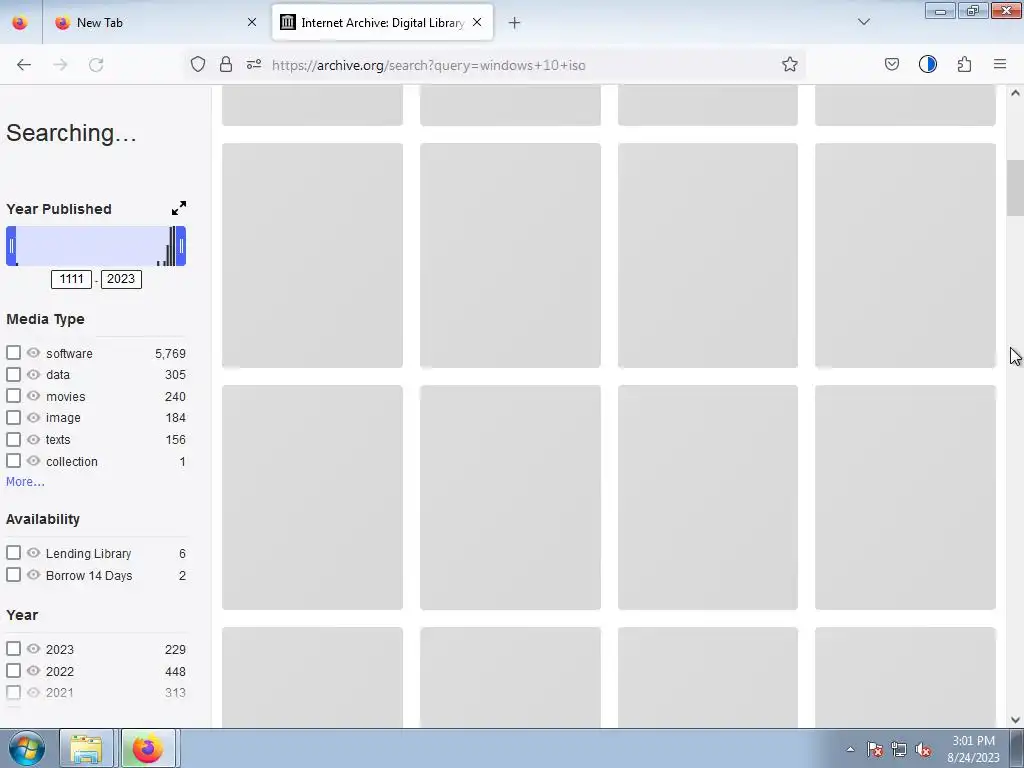Open the taskbar clock showing 3:01 PM

pos(973,749)
